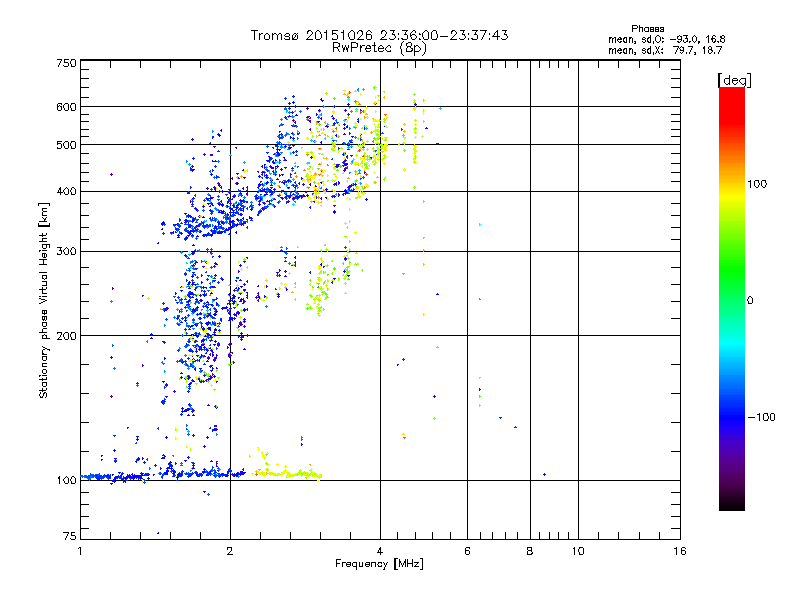The image size is (800, 600).
Task: Click the x-axis tick label '16'
Action: [680, 551]
